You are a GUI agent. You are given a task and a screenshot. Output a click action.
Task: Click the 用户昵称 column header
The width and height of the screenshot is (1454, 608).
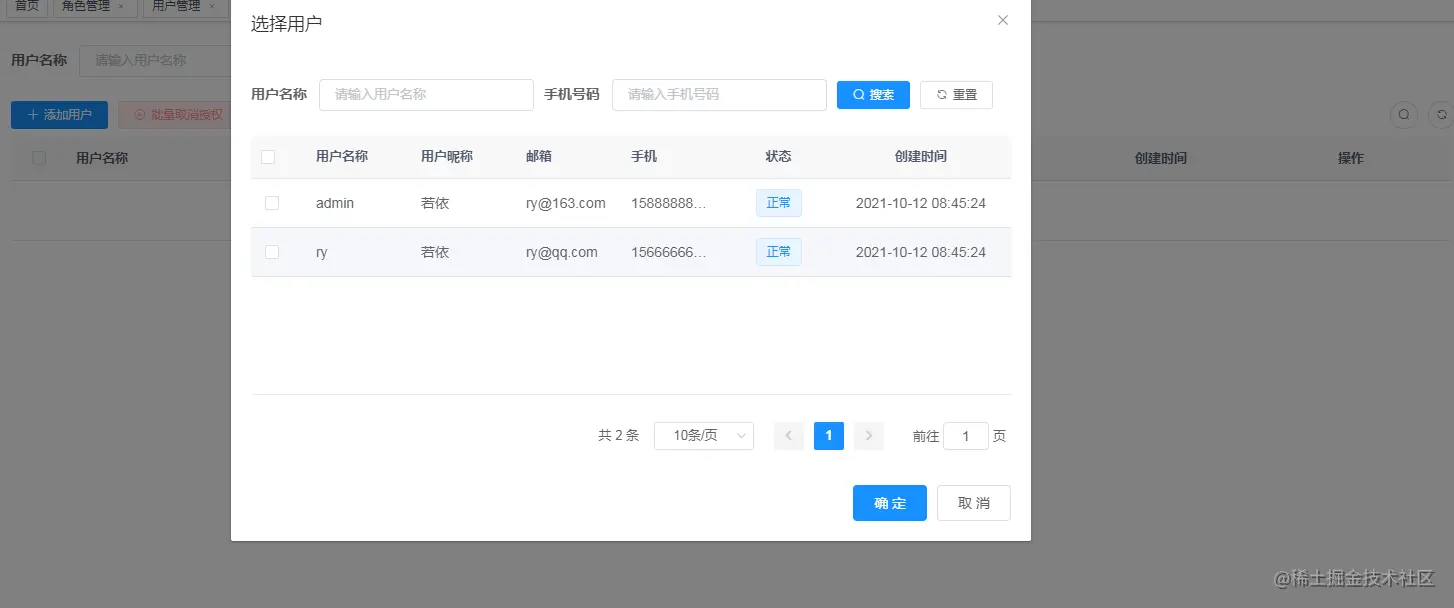click(447, 157)
